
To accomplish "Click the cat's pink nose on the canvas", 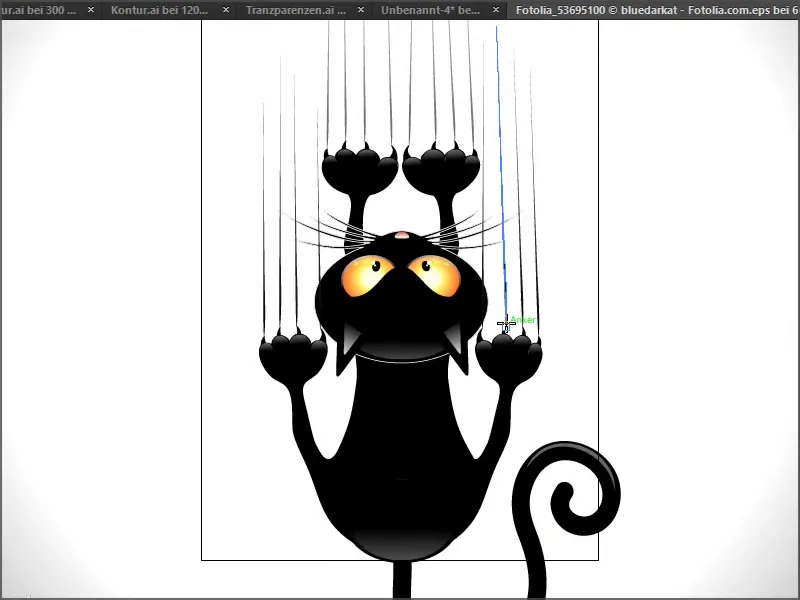I will coord(402,235).
